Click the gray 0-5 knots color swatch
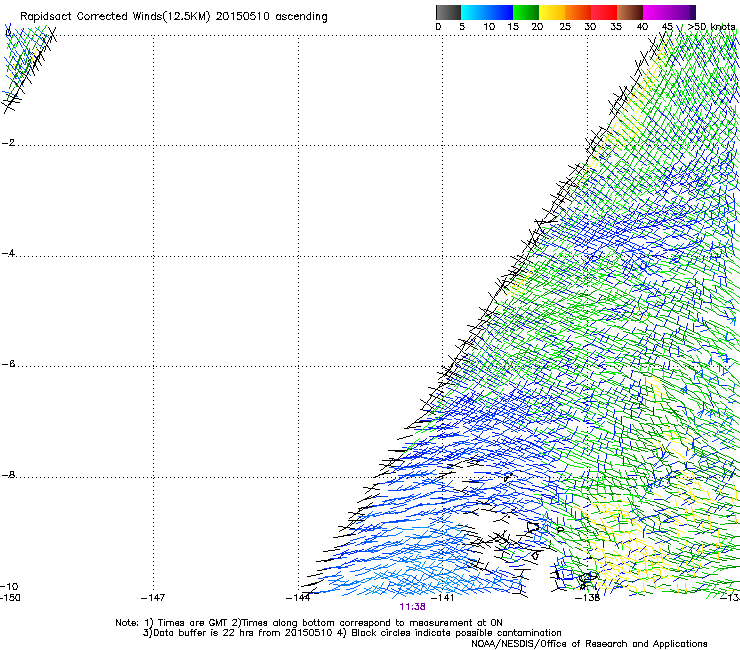The width and height of the screenshot is (740, 650). coord(448,12)
